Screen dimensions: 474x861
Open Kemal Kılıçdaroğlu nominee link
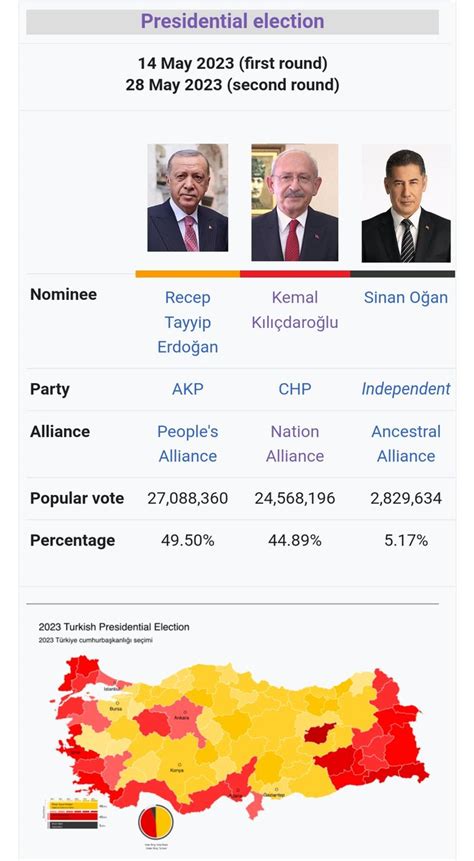coord(295,310)
